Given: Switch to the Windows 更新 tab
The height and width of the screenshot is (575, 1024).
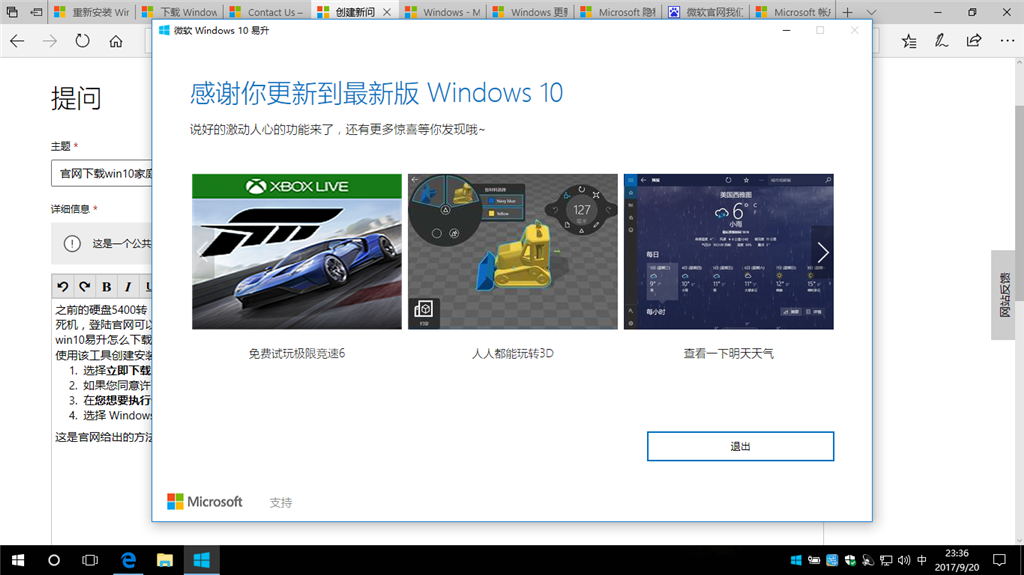Looking at the screenshot, I should click(530, 12).
